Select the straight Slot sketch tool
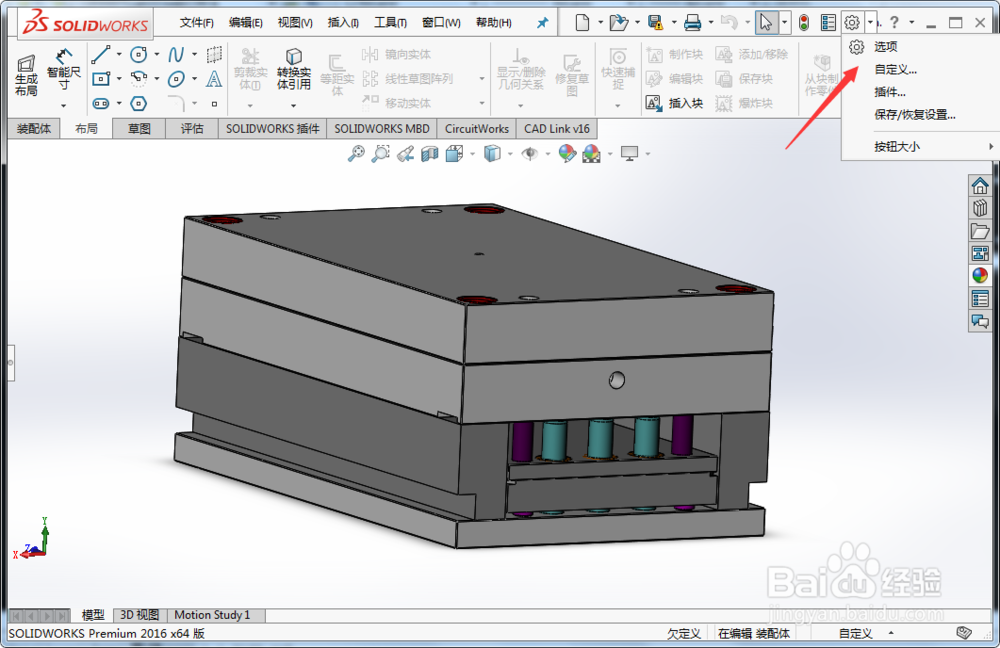1000x648 pixels. tap(101, 103)
